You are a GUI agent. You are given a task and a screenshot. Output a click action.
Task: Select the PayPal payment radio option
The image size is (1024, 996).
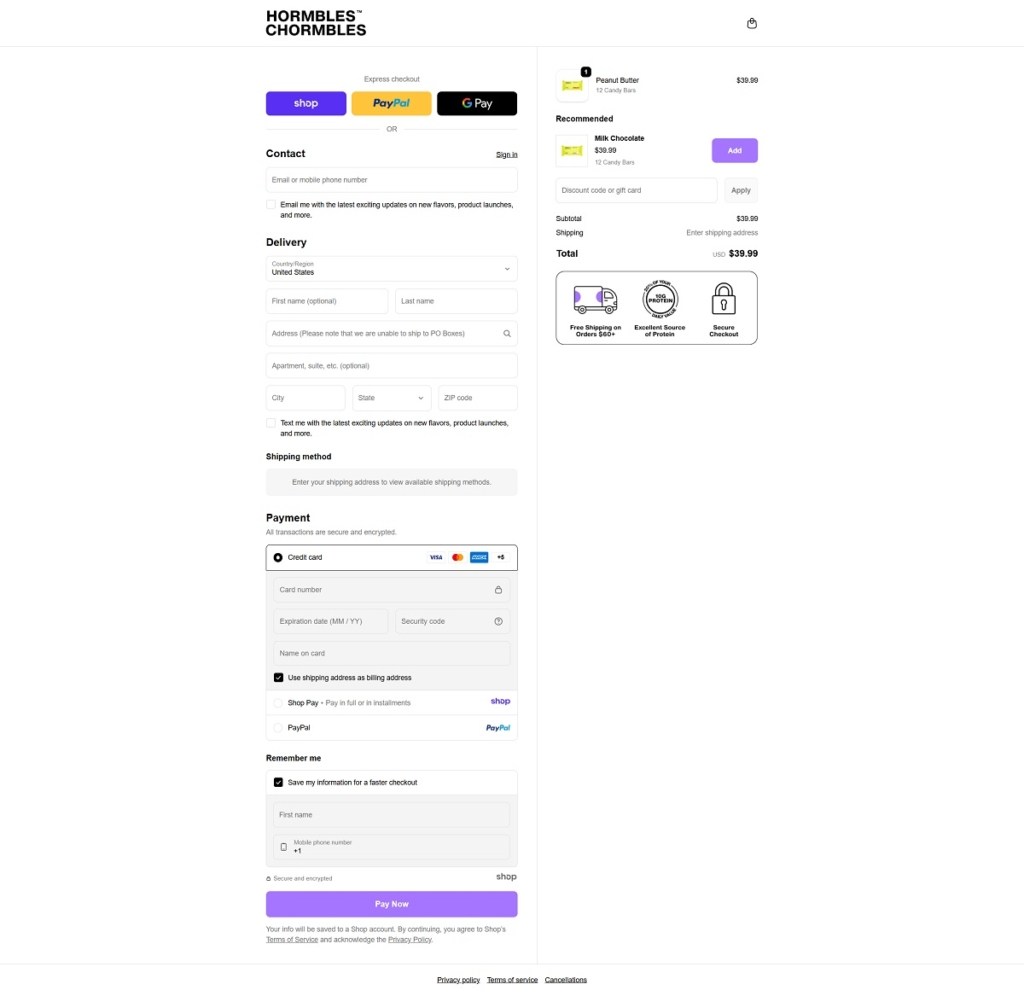(x=279, y=728)
